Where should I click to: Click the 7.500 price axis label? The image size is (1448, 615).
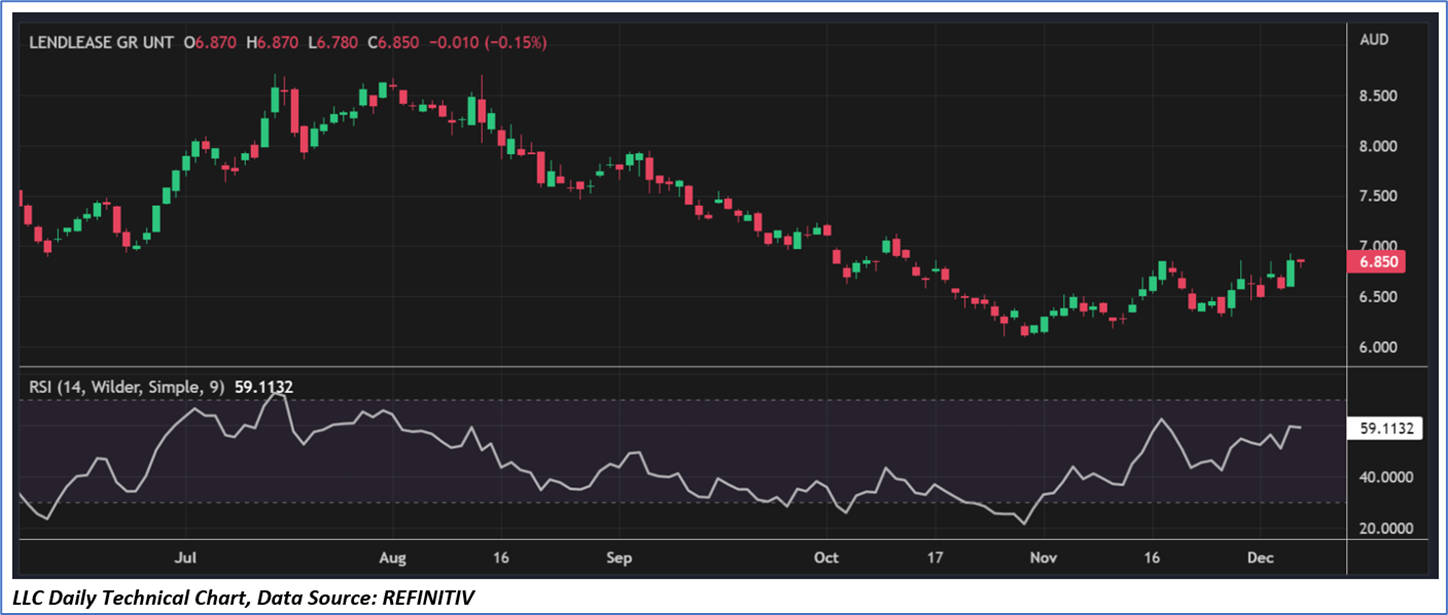[1378, 196]
